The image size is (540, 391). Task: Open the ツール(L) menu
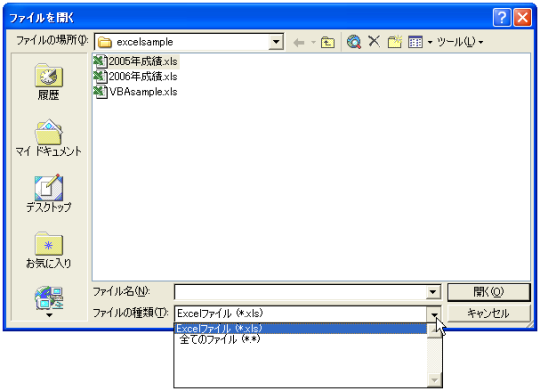(459, 42)
